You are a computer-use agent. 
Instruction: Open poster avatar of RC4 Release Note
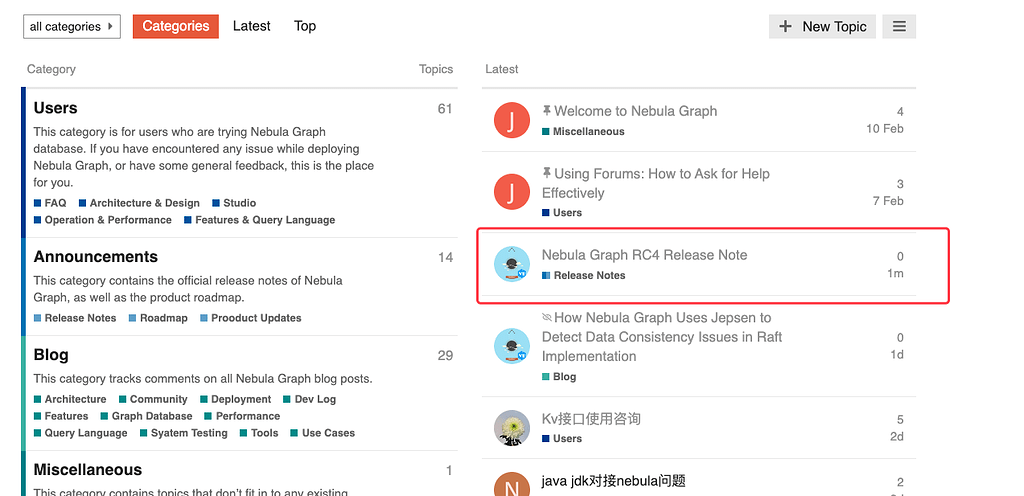pyautogui.click(x=511, y=264)
